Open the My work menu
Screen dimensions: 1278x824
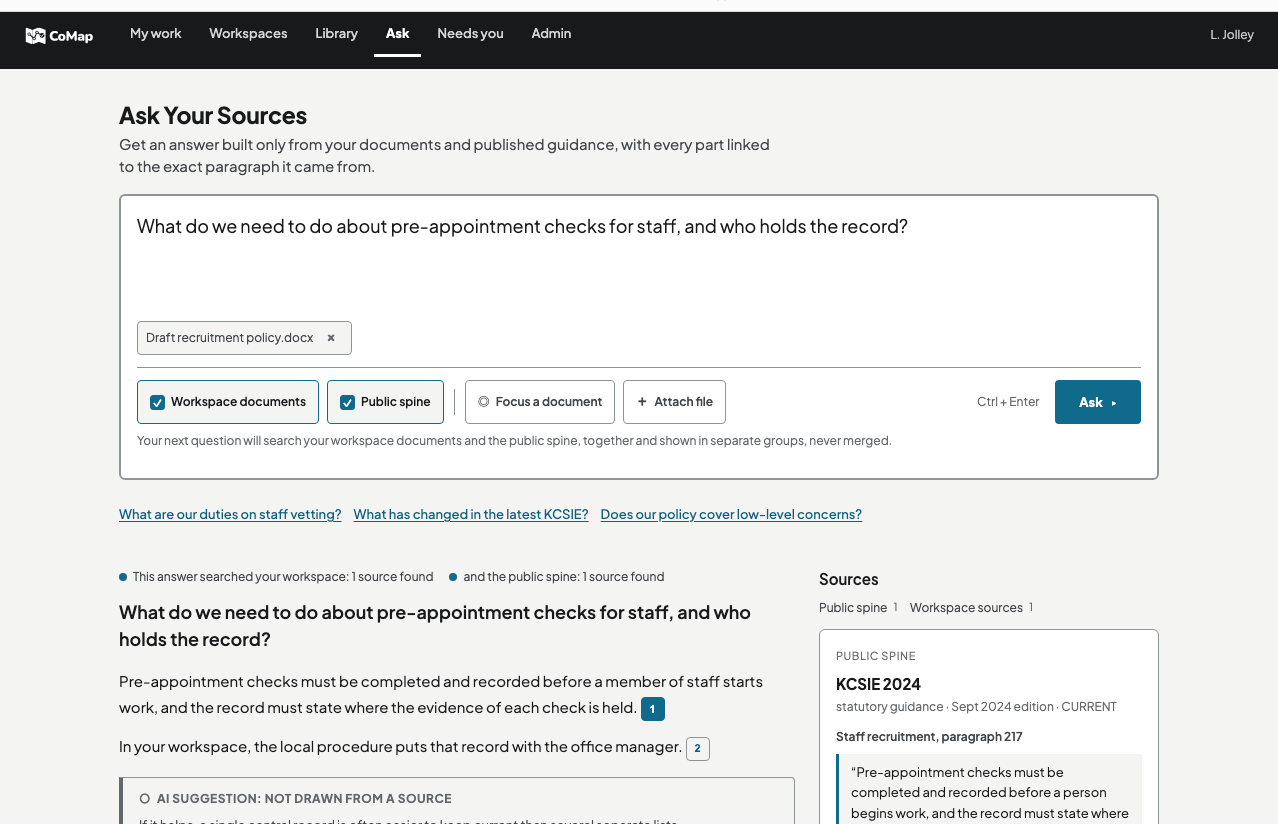[x=156, y=34]
